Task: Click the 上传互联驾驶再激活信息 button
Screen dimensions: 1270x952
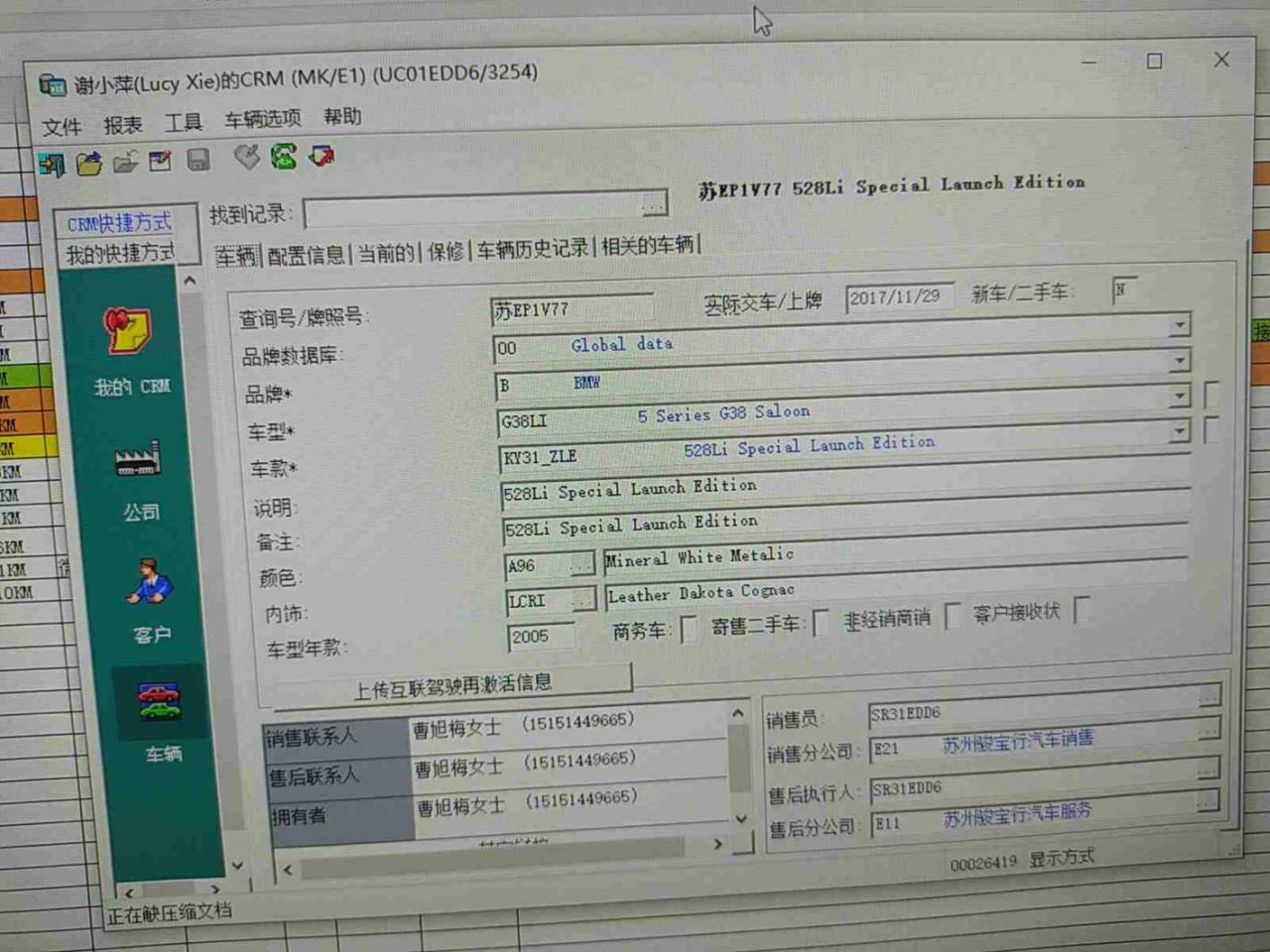Action: [452, 685]
